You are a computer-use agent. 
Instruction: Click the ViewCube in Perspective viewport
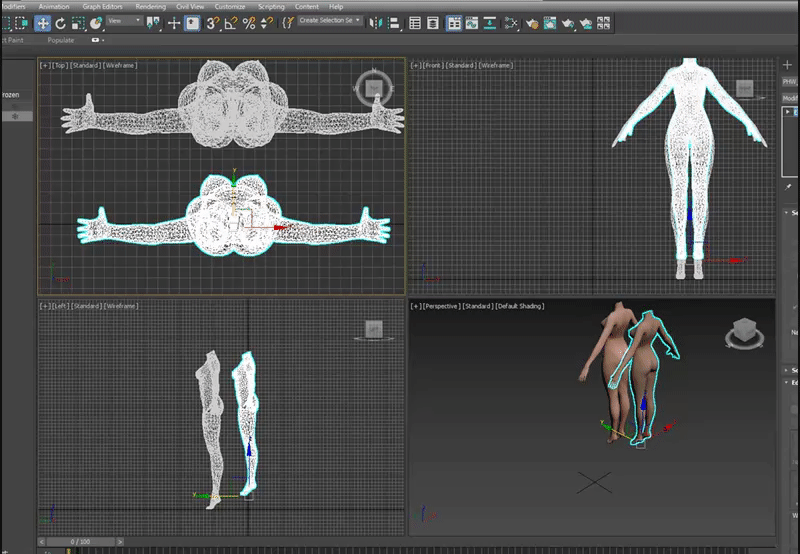[x=743, y=329]
